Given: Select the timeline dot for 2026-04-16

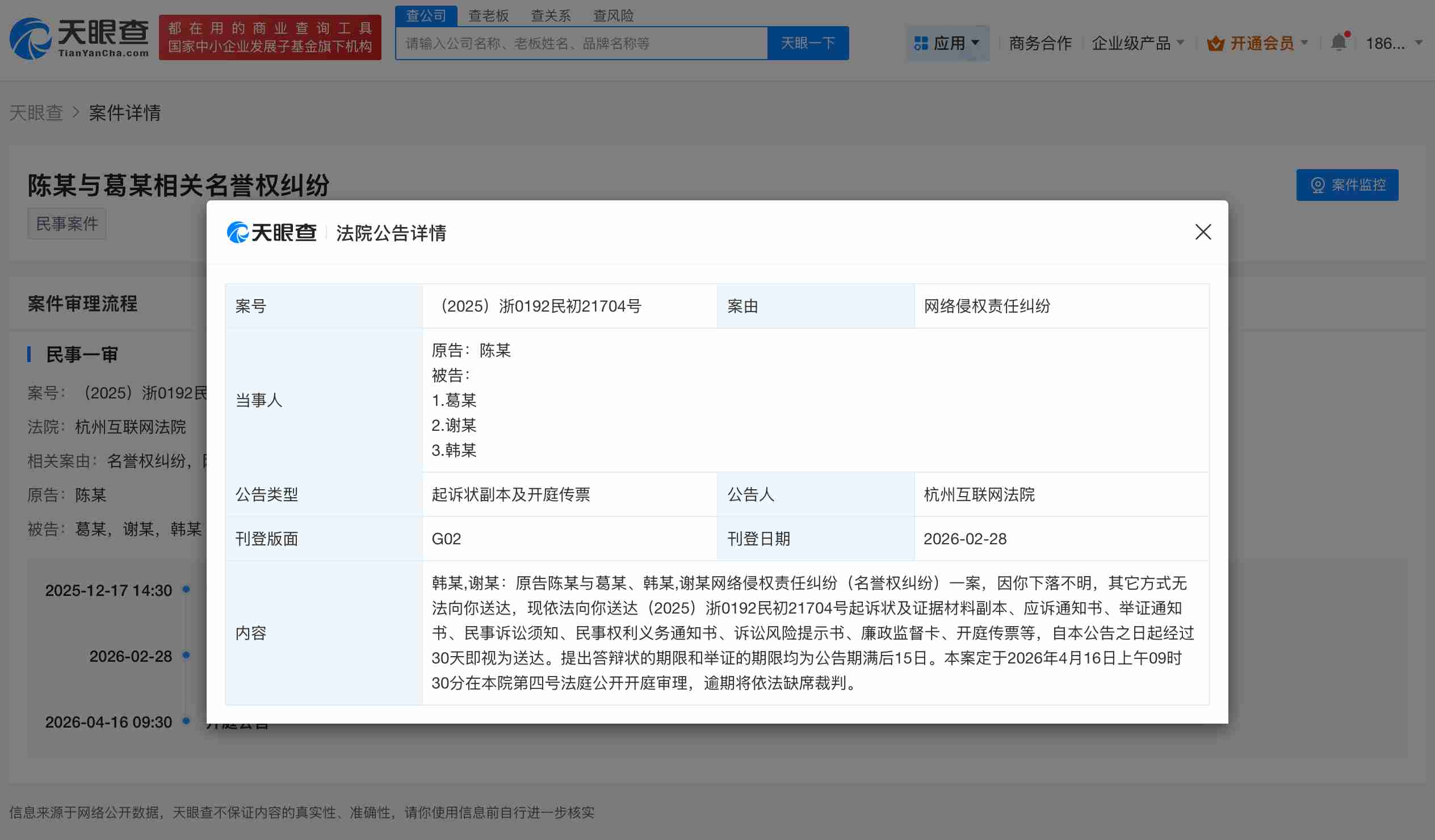Looking at the screenshot, I should tap(186, 721).
